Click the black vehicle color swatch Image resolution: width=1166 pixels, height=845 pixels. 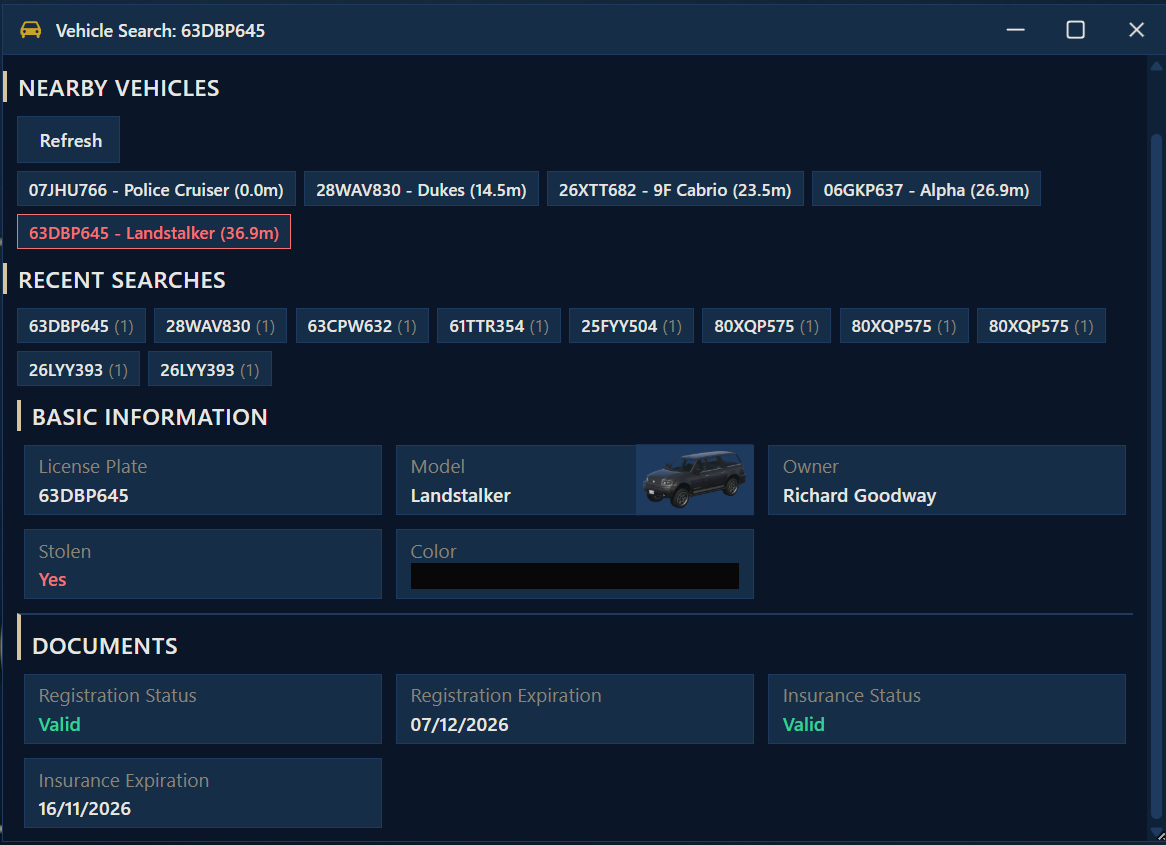click(x=575, y=576)
